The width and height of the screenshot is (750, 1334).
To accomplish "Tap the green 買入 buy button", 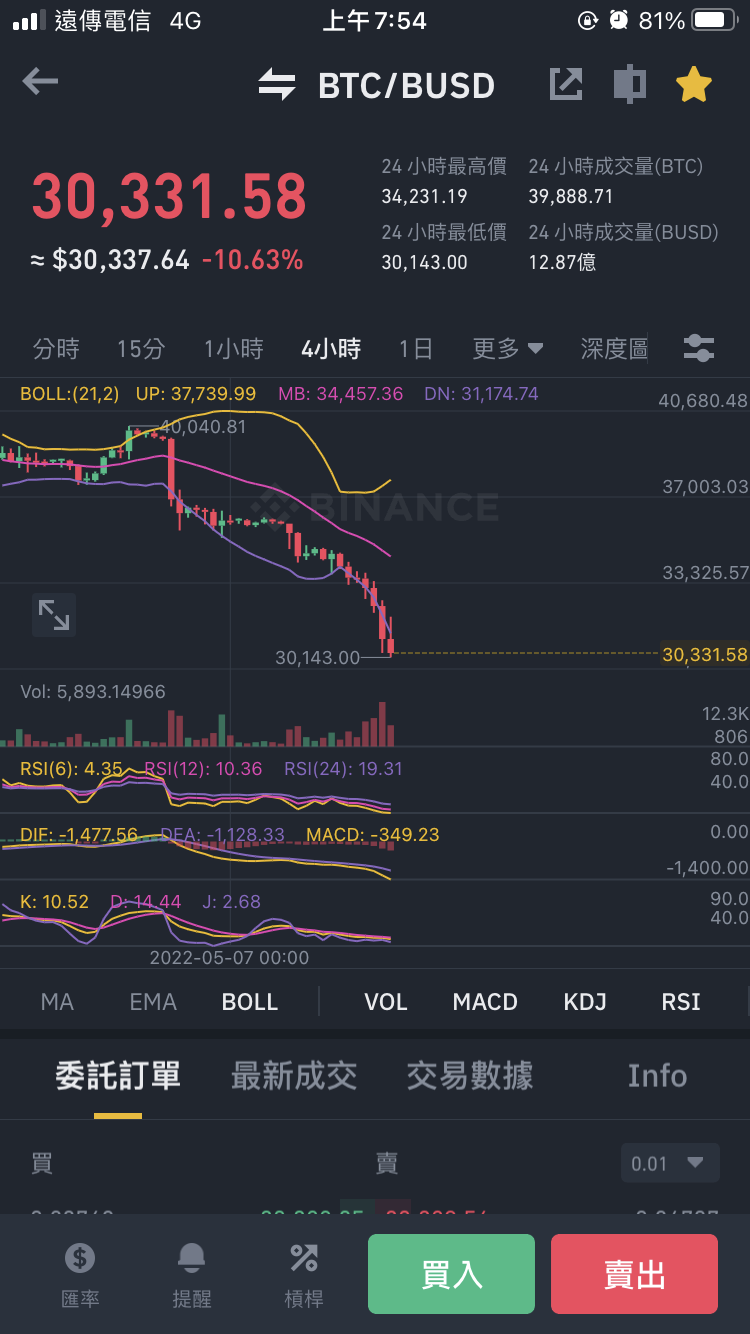I will click(451, 1274).
